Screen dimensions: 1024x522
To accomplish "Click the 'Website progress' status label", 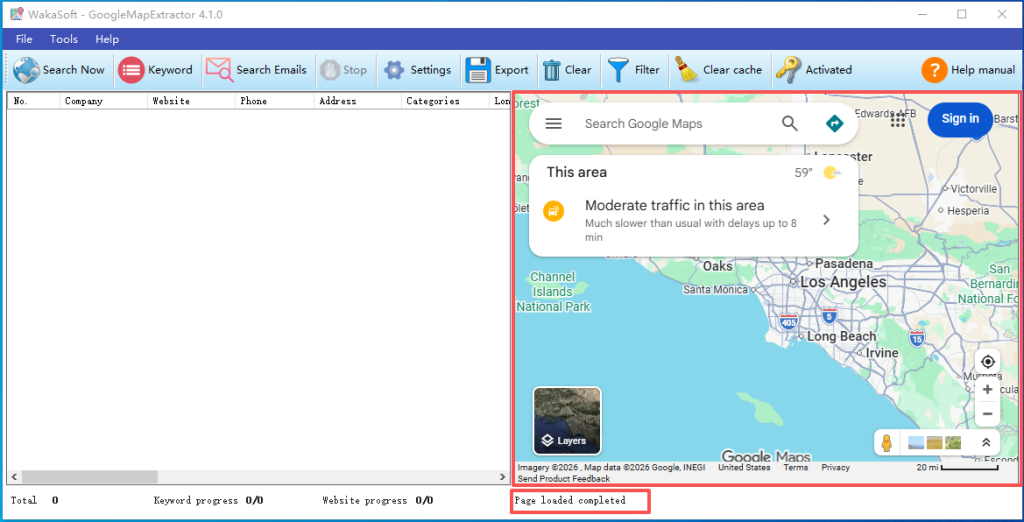I will tap(364, 500).
